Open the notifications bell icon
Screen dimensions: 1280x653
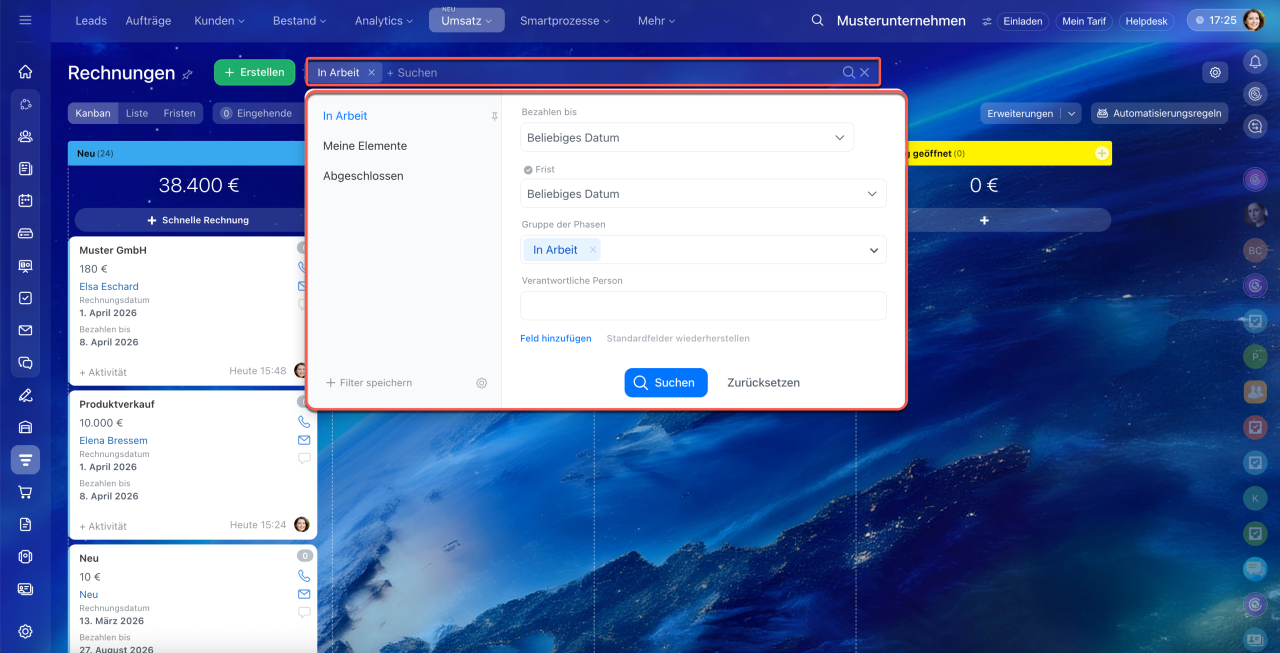click(1254, 61)
